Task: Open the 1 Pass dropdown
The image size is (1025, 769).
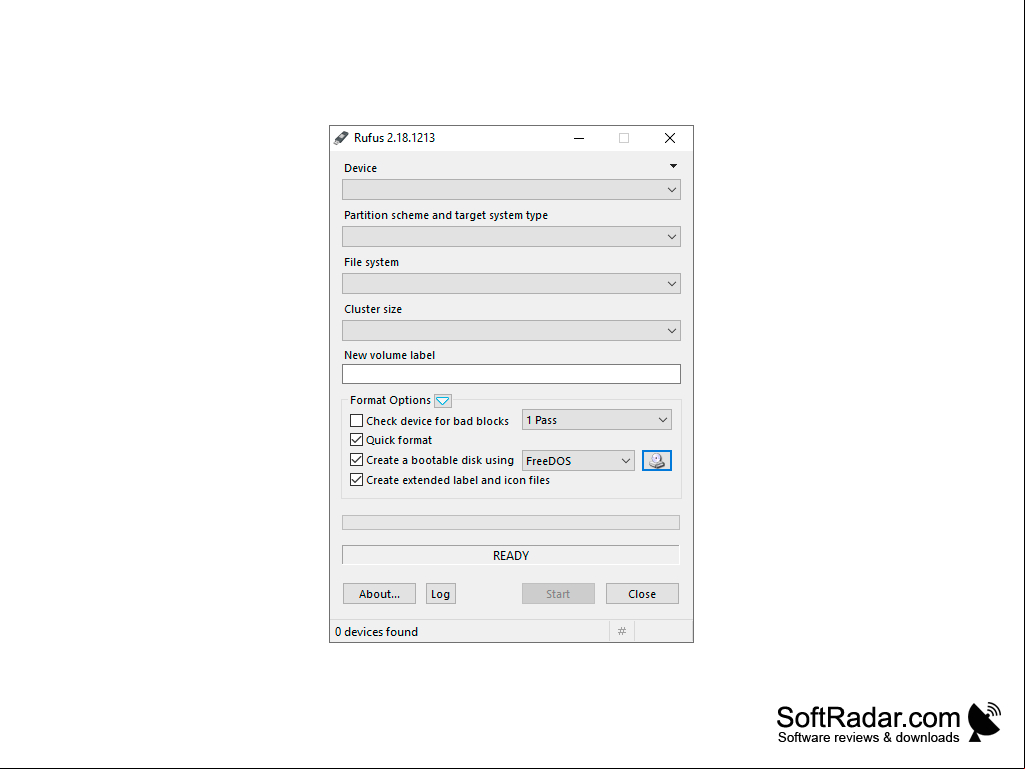Action: 597,420
